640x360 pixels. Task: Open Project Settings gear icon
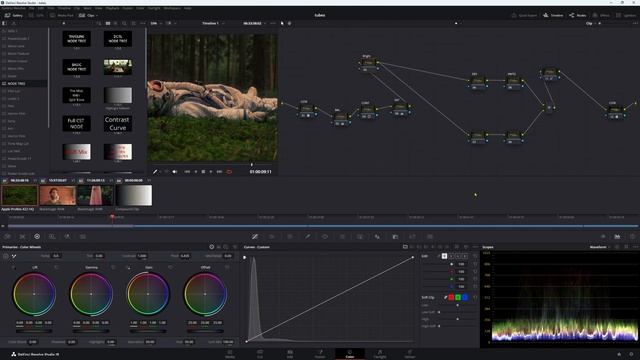(631, 354)
